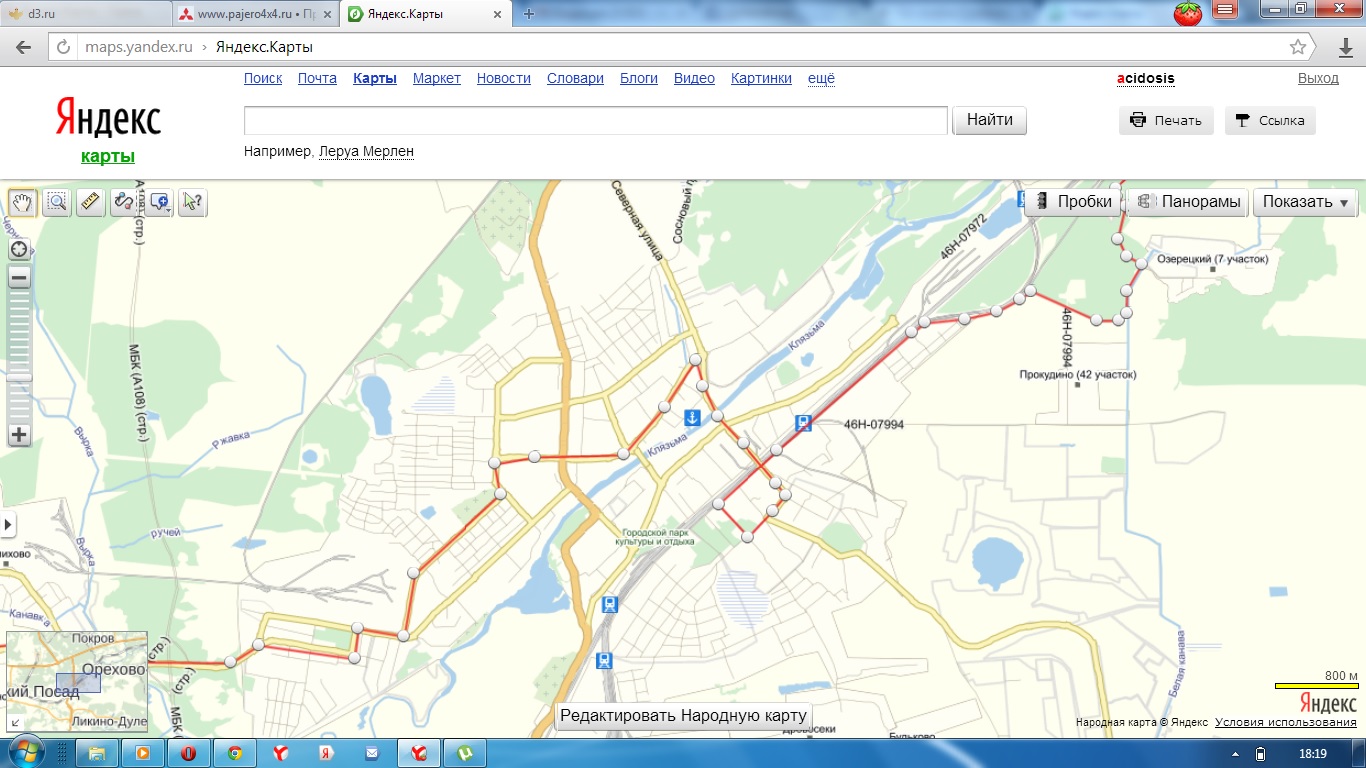Open the Картинки service link
This screenshot has width=1366, height=768.
click(x=761, y=78)
